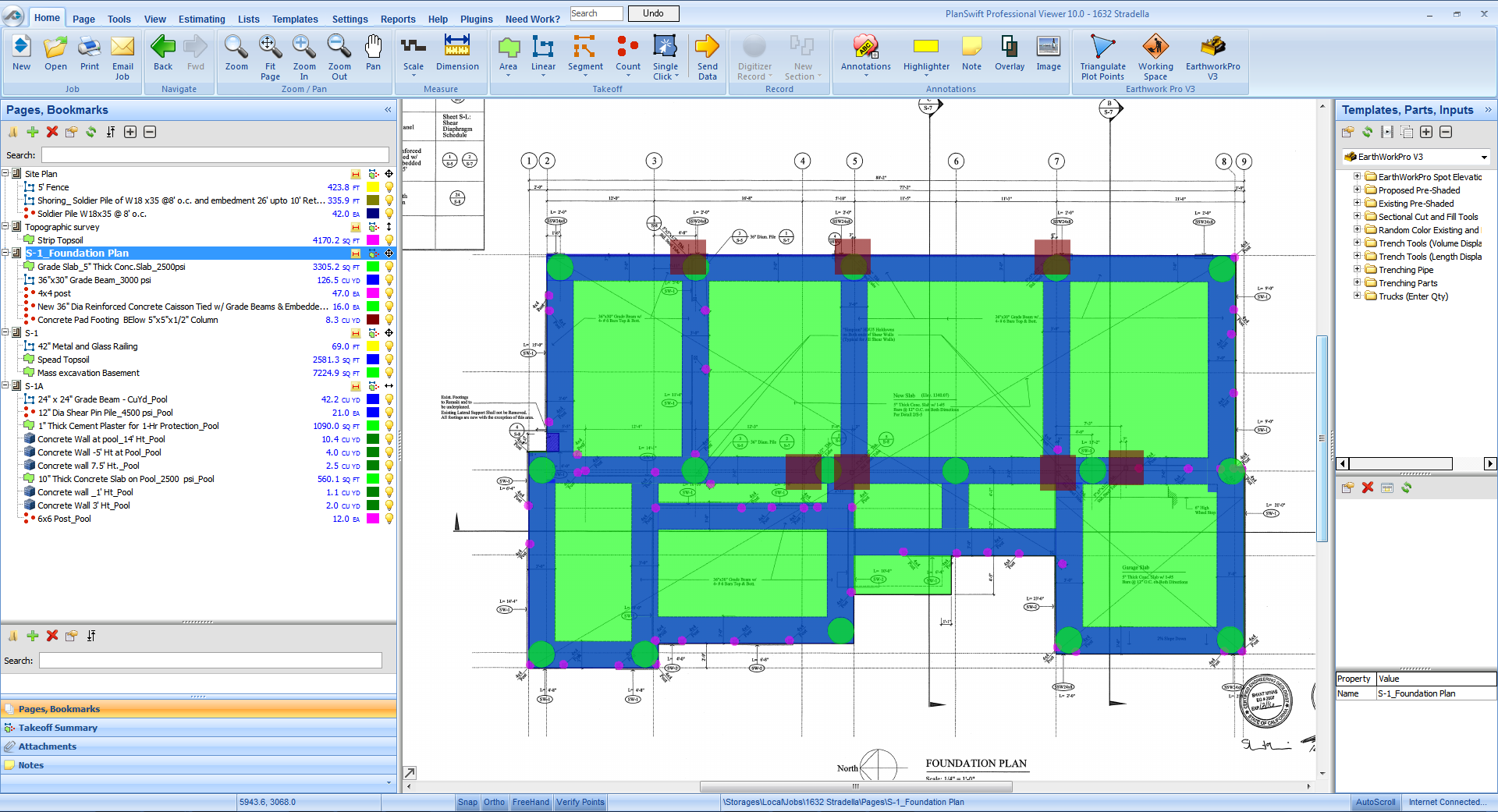Image resolution: width=1498 pixels, height=812 pixels.
Task: Expand Proposed Pre-Shaded folder
Action: pyautogui.click(x=1357, y=190)
